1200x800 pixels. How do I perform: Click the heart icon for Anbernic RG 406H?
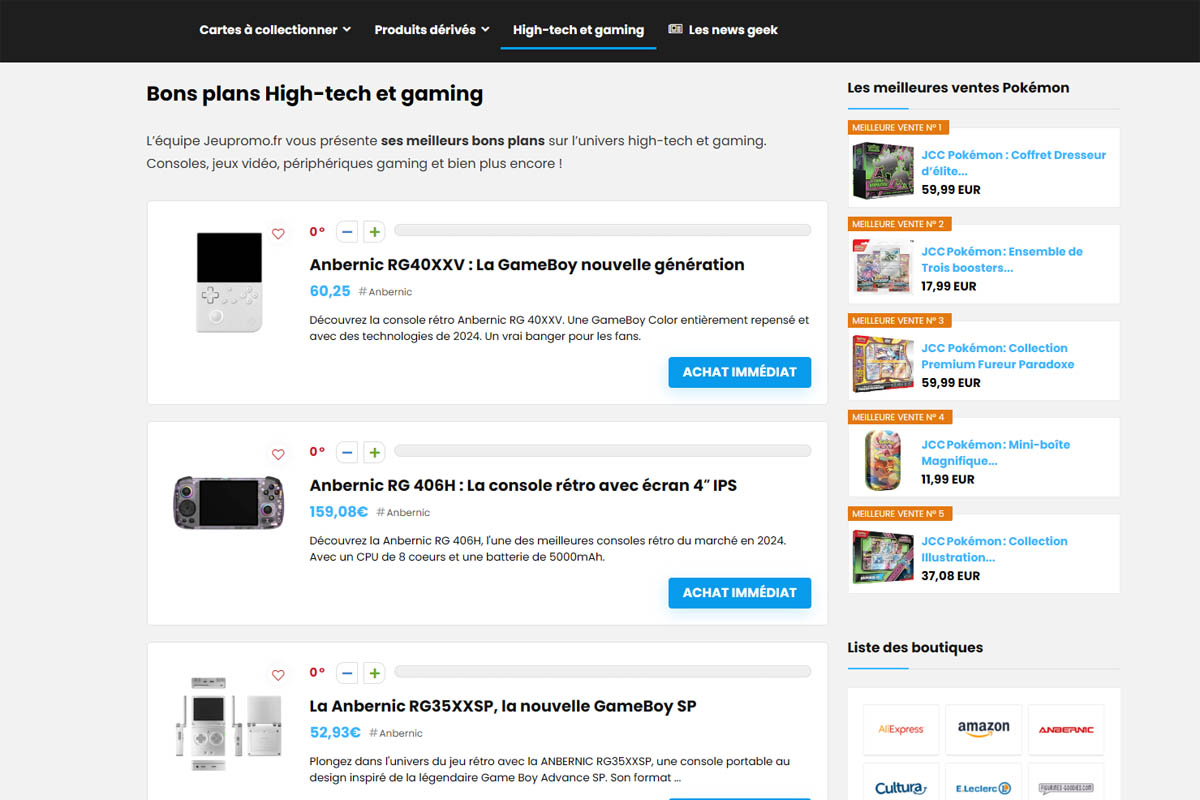point(278,455)
